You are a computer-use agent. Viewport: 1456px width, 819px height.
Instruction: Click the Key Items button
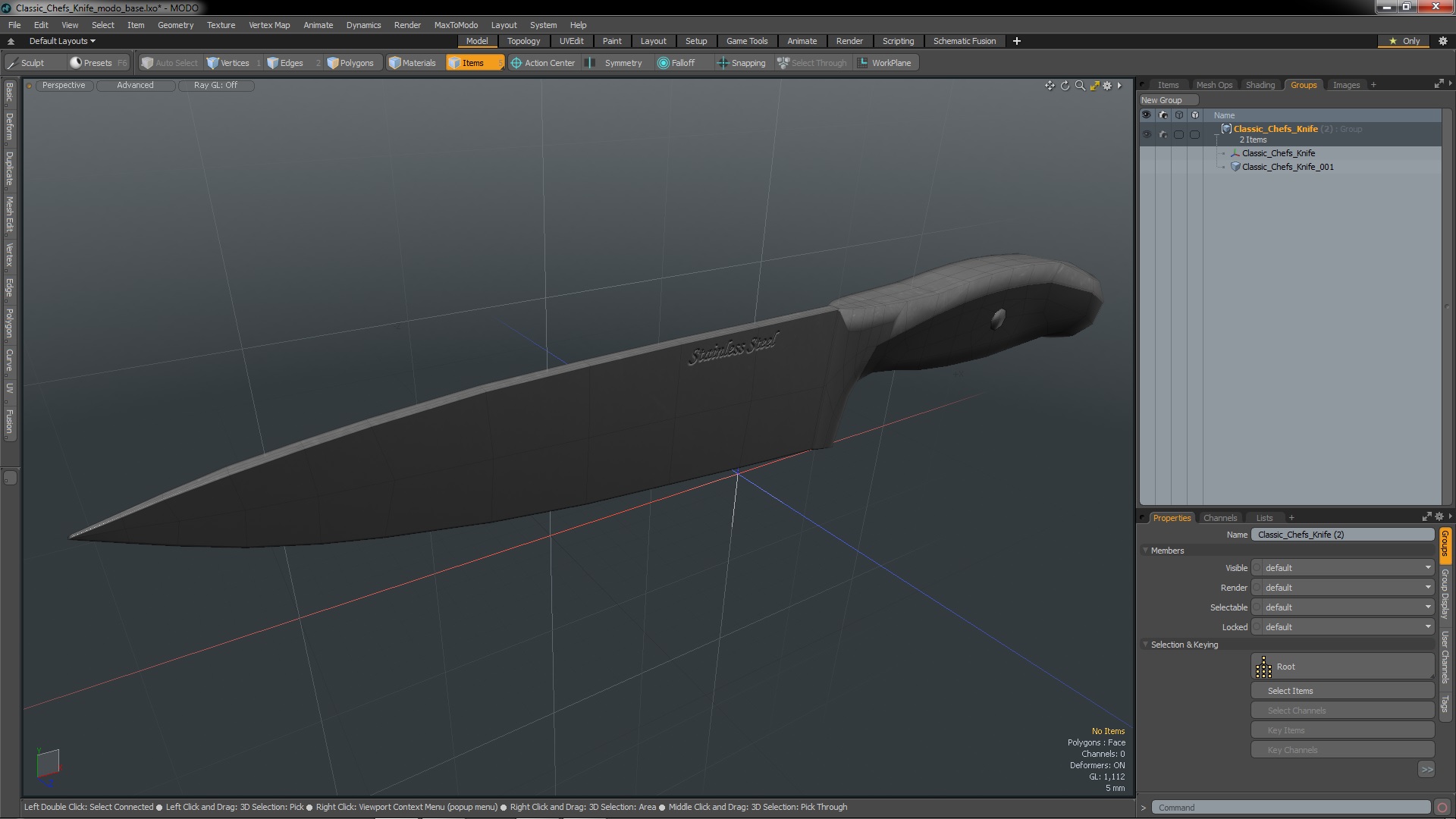(1342, 730)
